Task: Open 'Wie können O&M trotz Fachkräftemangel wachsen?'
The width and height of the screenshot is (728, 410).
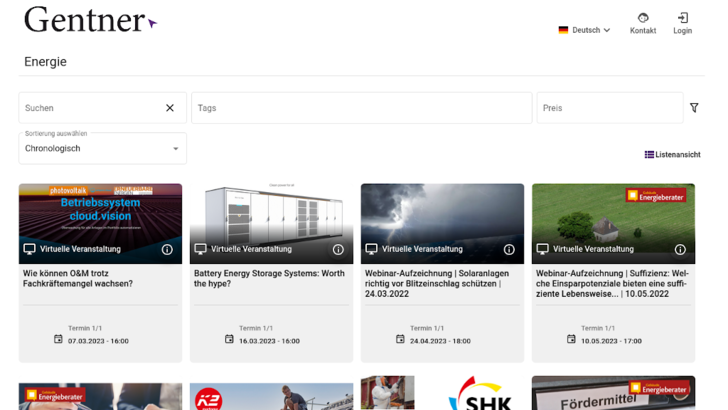Action: [x=78, y=277]
